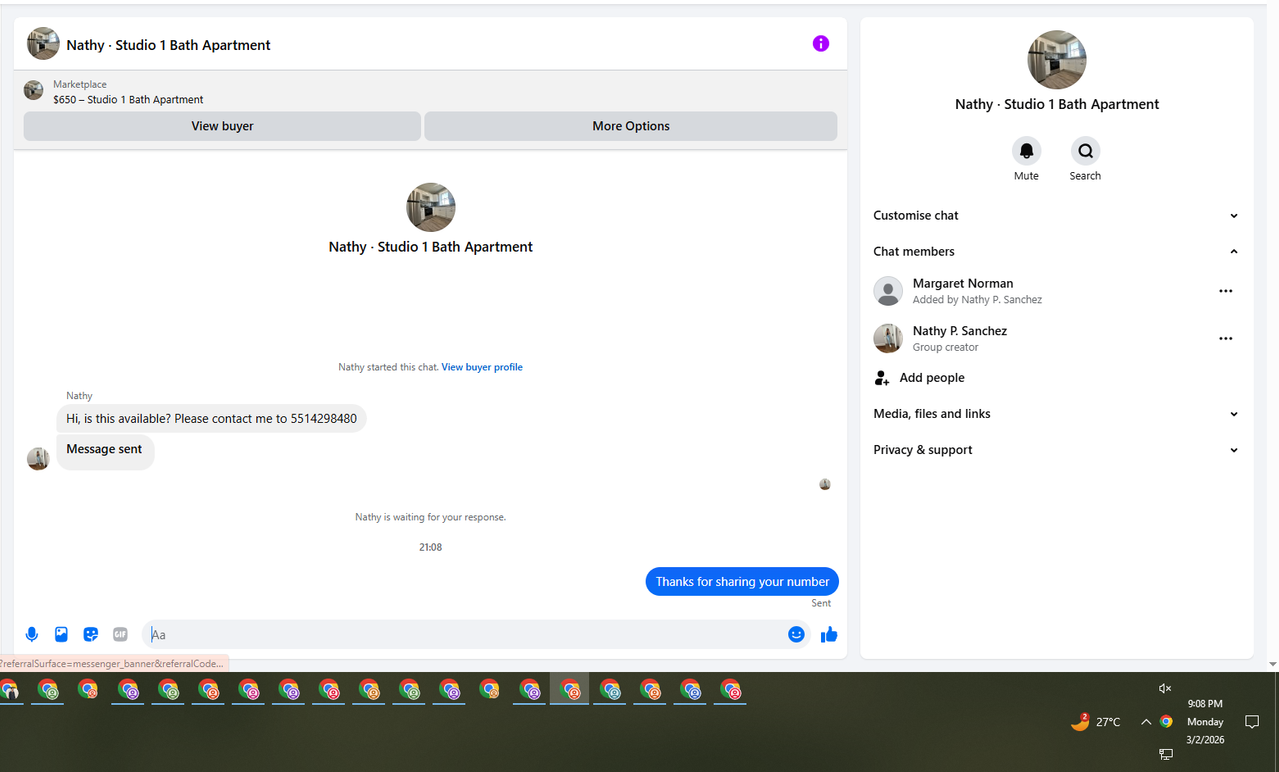Image resolution: width=1279 pixels, height=772 pixels.
Task: Open the network connection tray icon
Action: click(x=1166, y=754)
